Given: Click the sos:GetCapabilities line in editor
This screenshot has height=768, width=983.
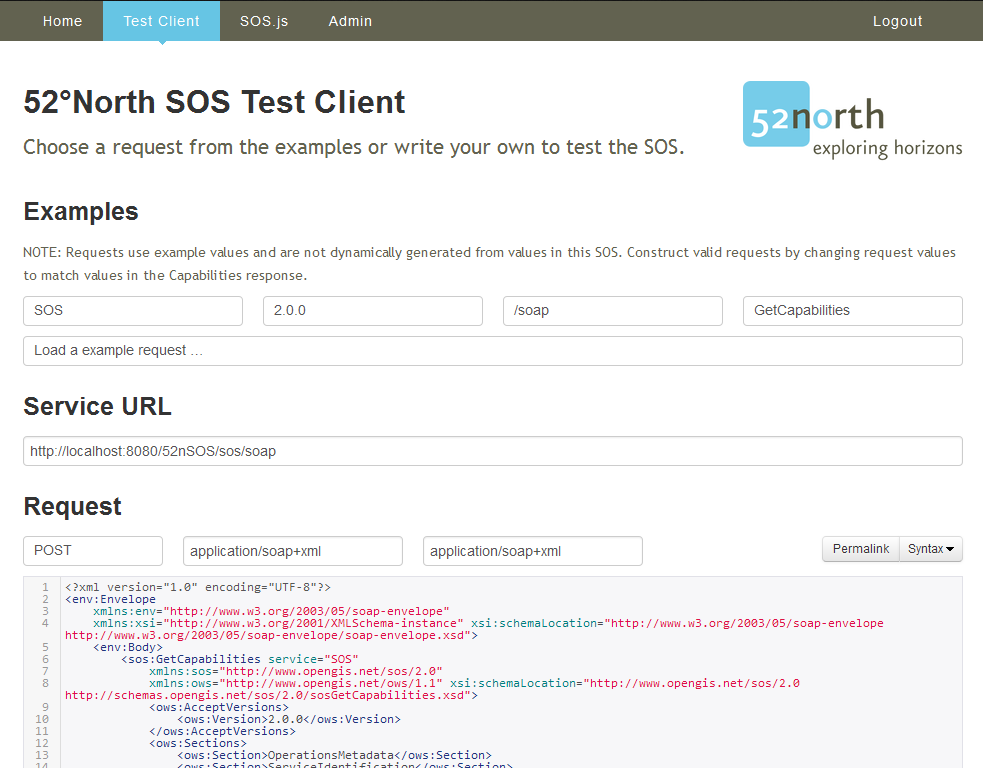Looking at the screenshot, I should 239,660.
